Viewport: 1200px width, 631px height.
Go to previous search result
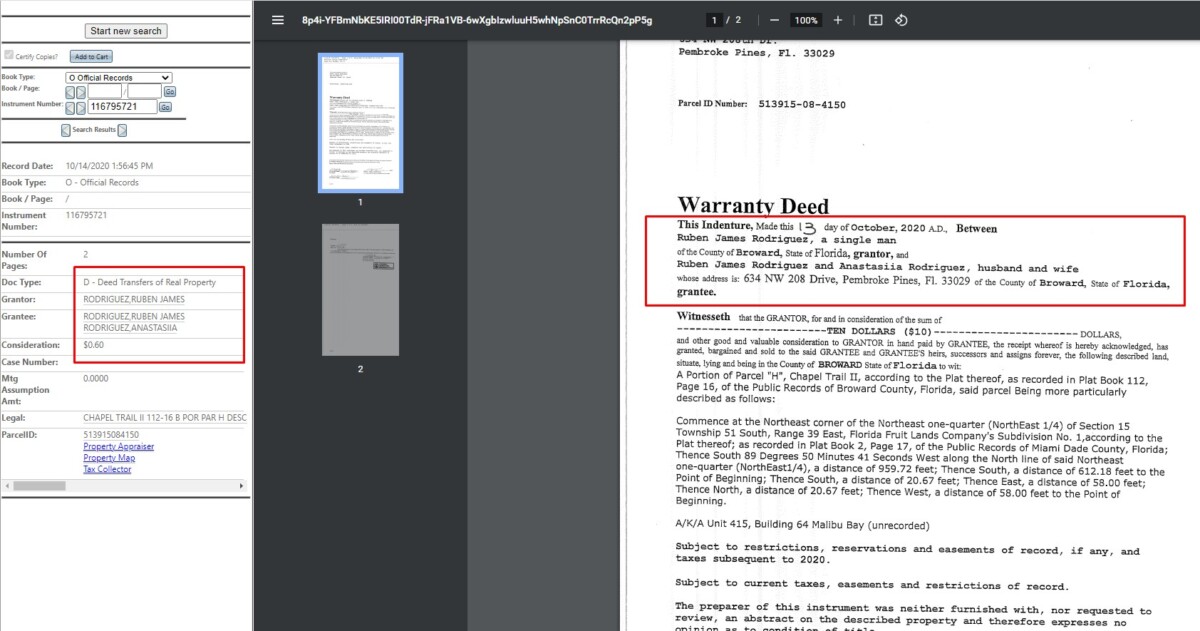pyautogui.click(x=66, y=130)
